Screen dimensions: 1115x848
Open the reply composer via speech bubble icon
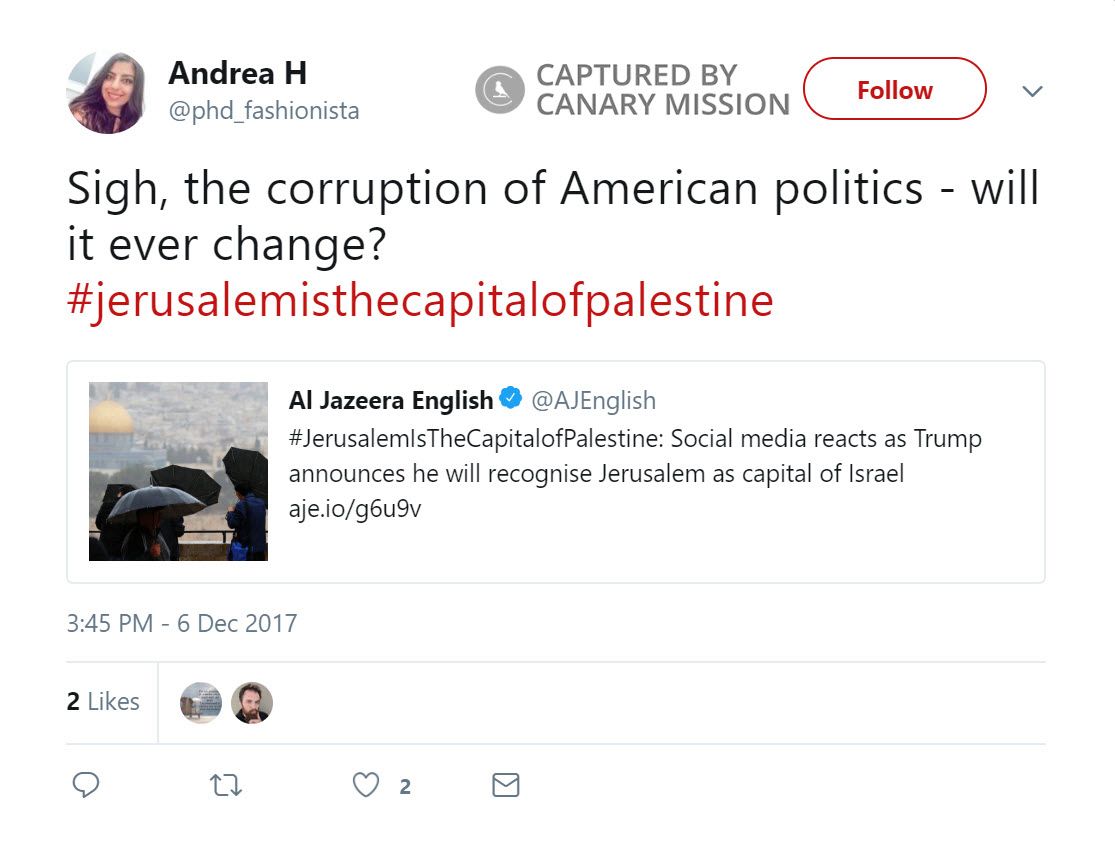[85, 786]
